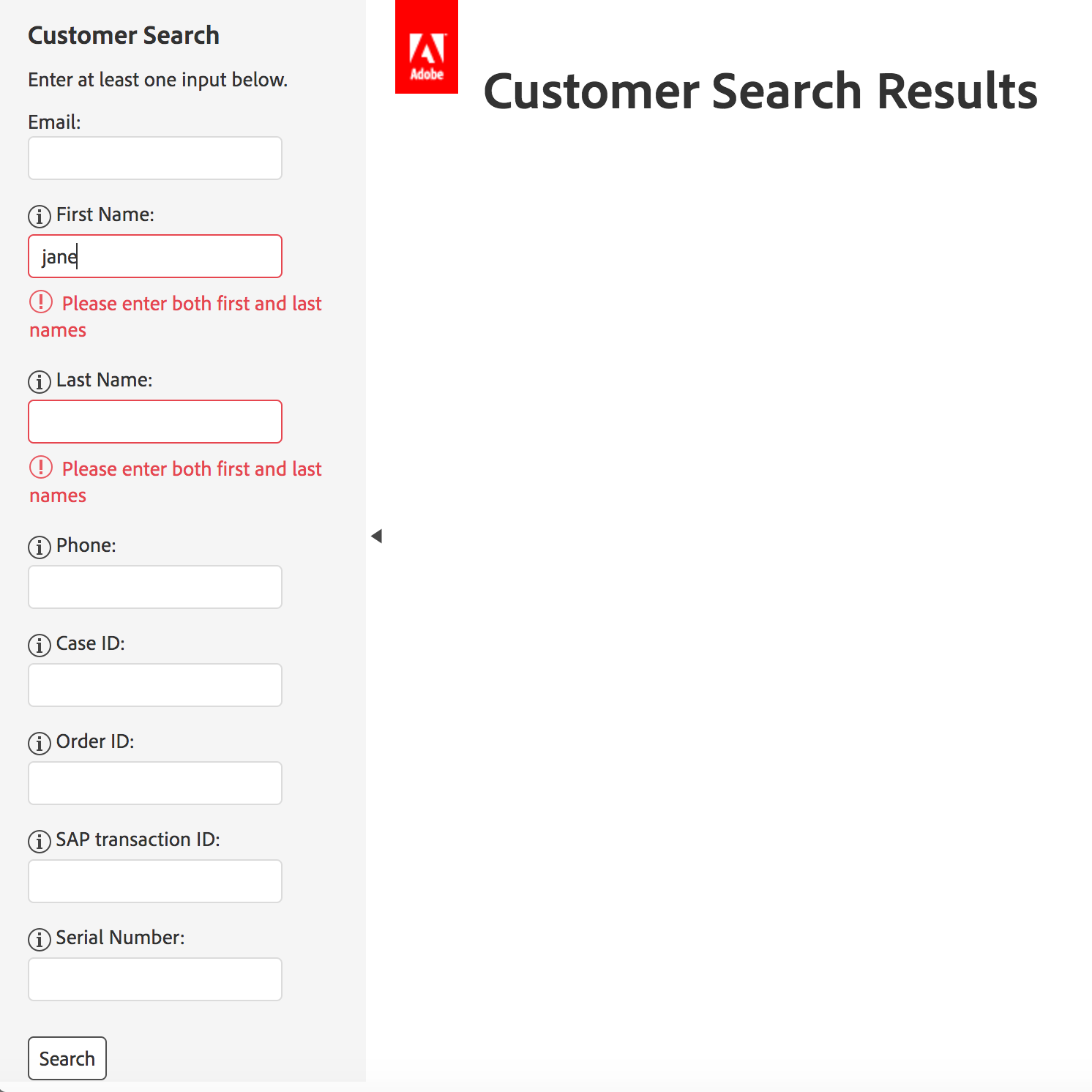Click the error icon under First Name field
The height and width of the screenshot is (1092, 1092).
tap(41, 302)
